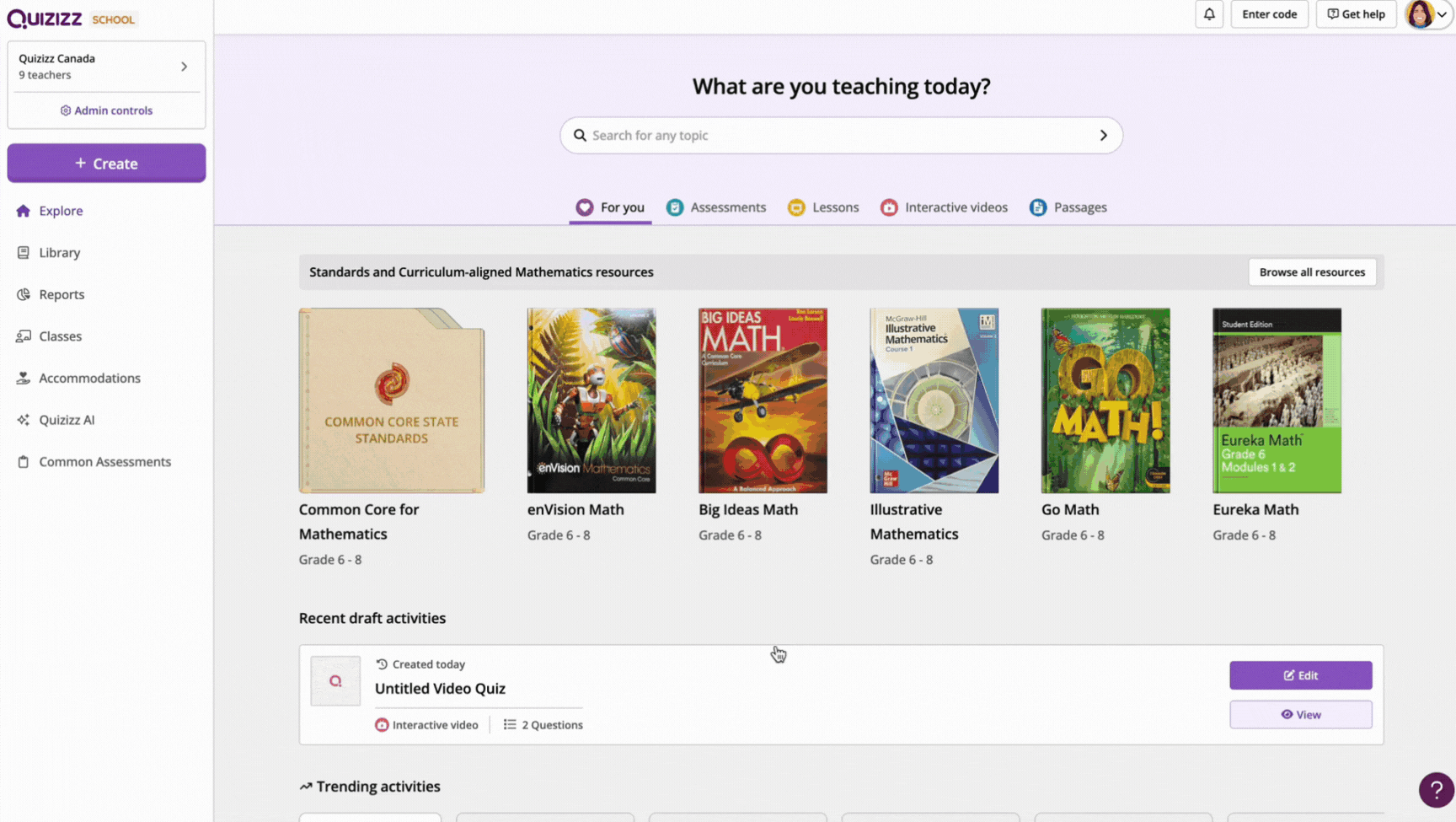
Task: Open Reports in the sidebar
Action: coord(62,294)
